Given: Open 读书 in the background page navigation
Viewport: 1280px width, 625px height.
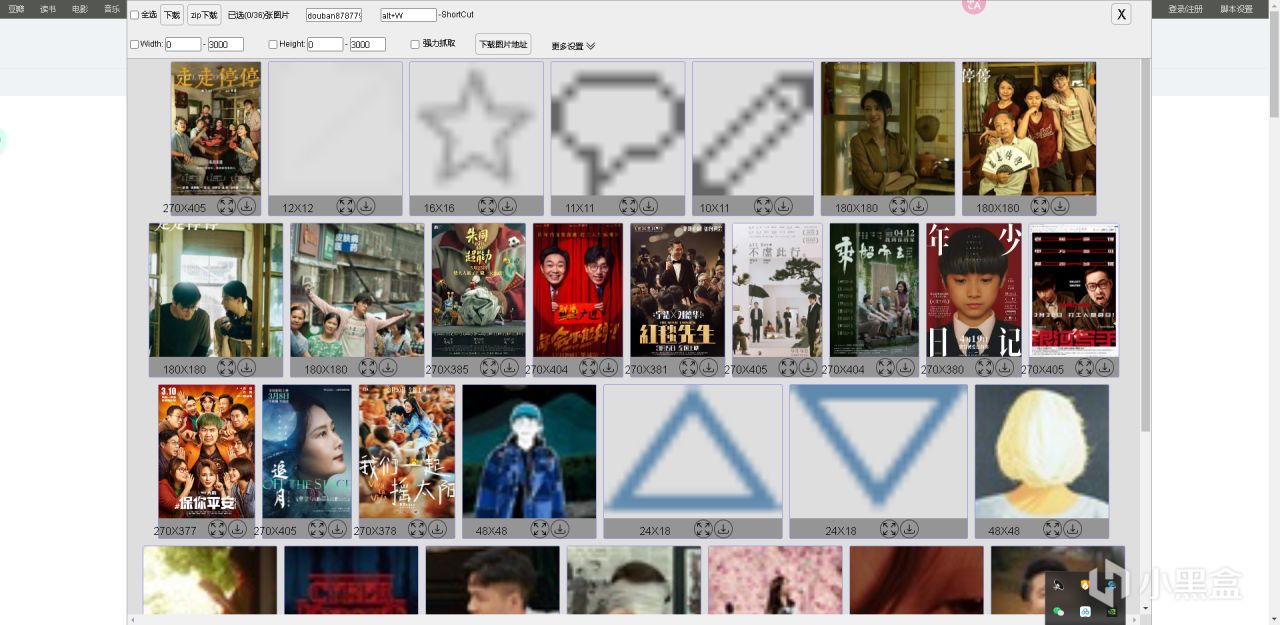Looking at the screenshot, I should point(48,9).
